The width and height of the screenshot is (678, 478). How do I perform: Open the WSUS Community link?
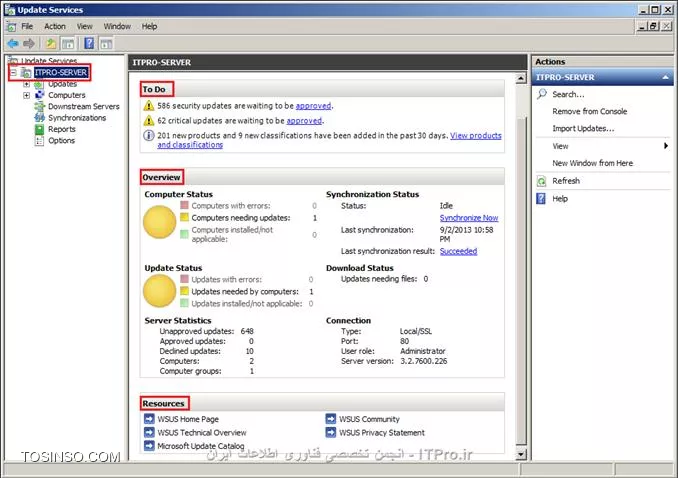(x=369, y=419)
